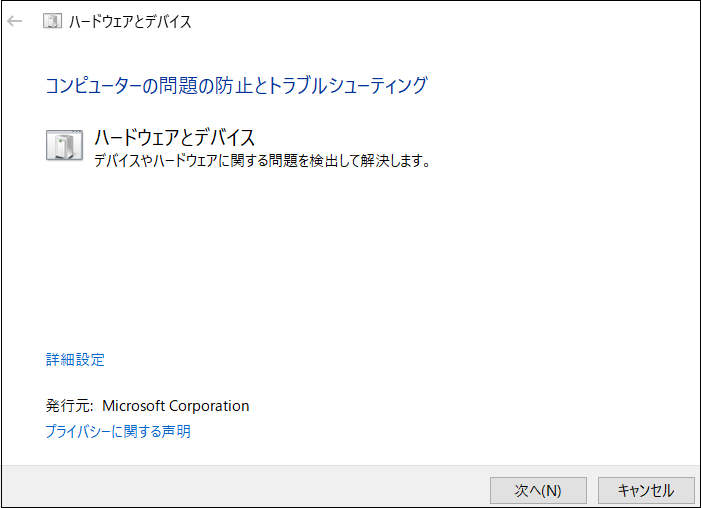Click the 発行元: label
Screen dimensions: 701x508
69,406
